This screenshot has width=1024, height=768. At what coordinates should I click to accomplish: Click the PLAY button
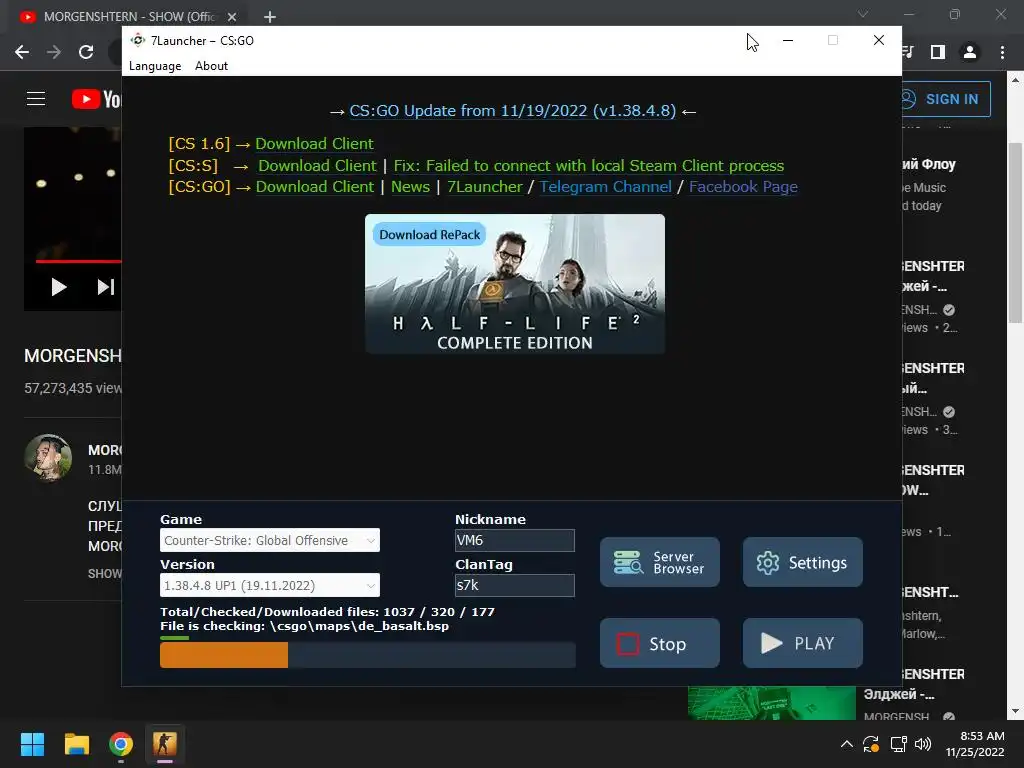pos(803,643)
